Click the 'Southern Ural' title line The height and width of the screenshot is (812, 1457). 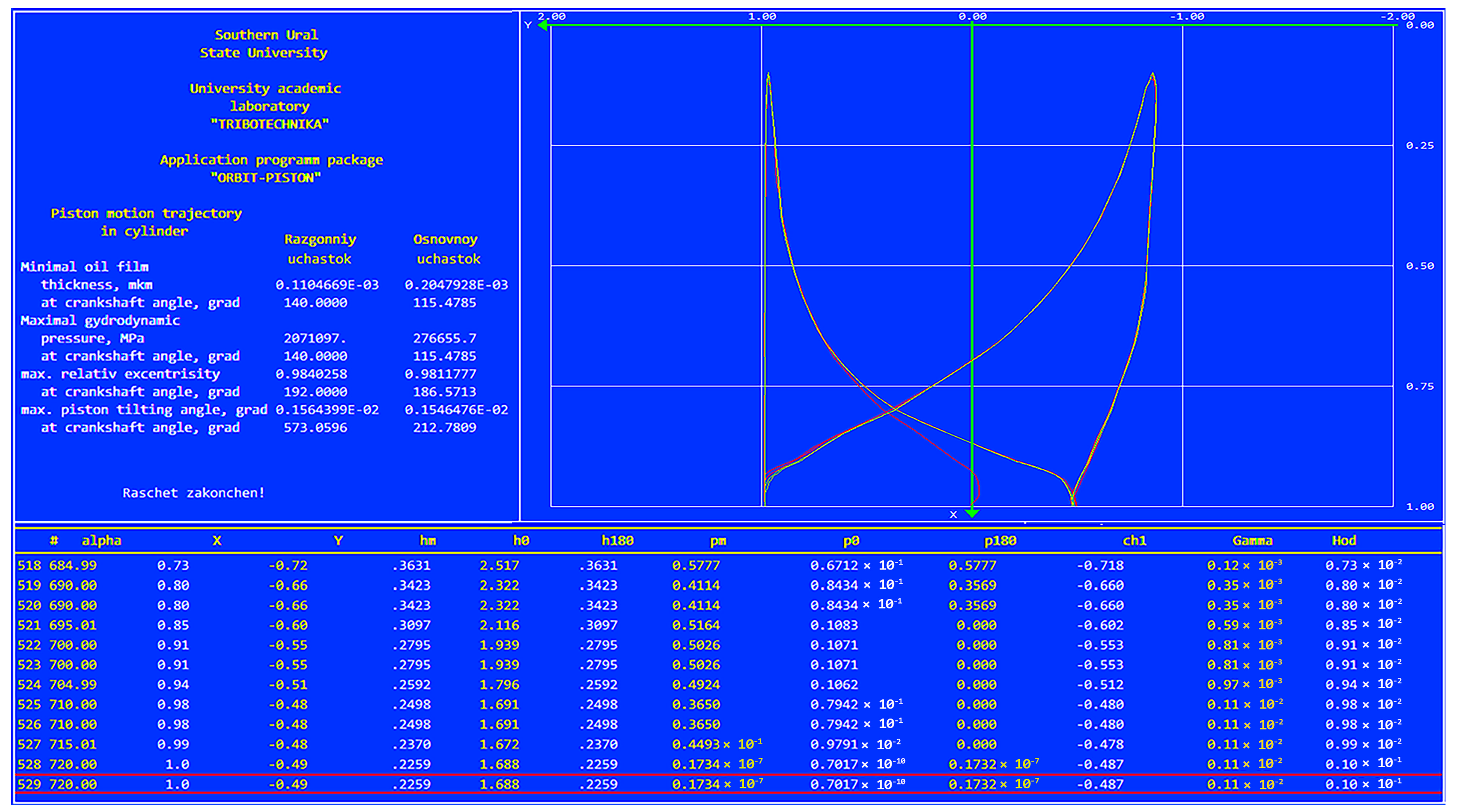pos(266,34)
